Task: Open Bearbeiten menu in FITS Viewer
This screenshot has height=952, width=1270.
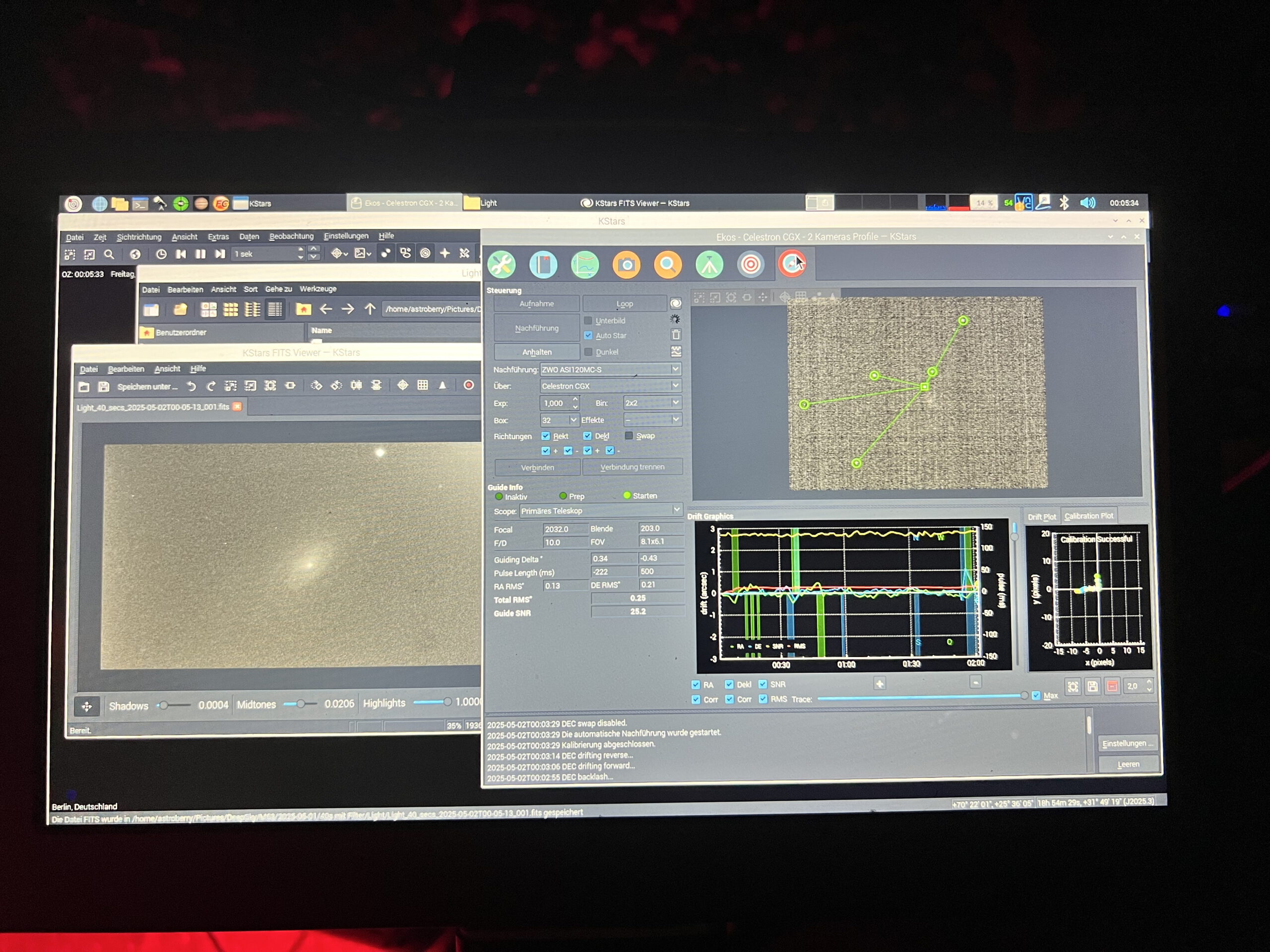Action: 126,369
